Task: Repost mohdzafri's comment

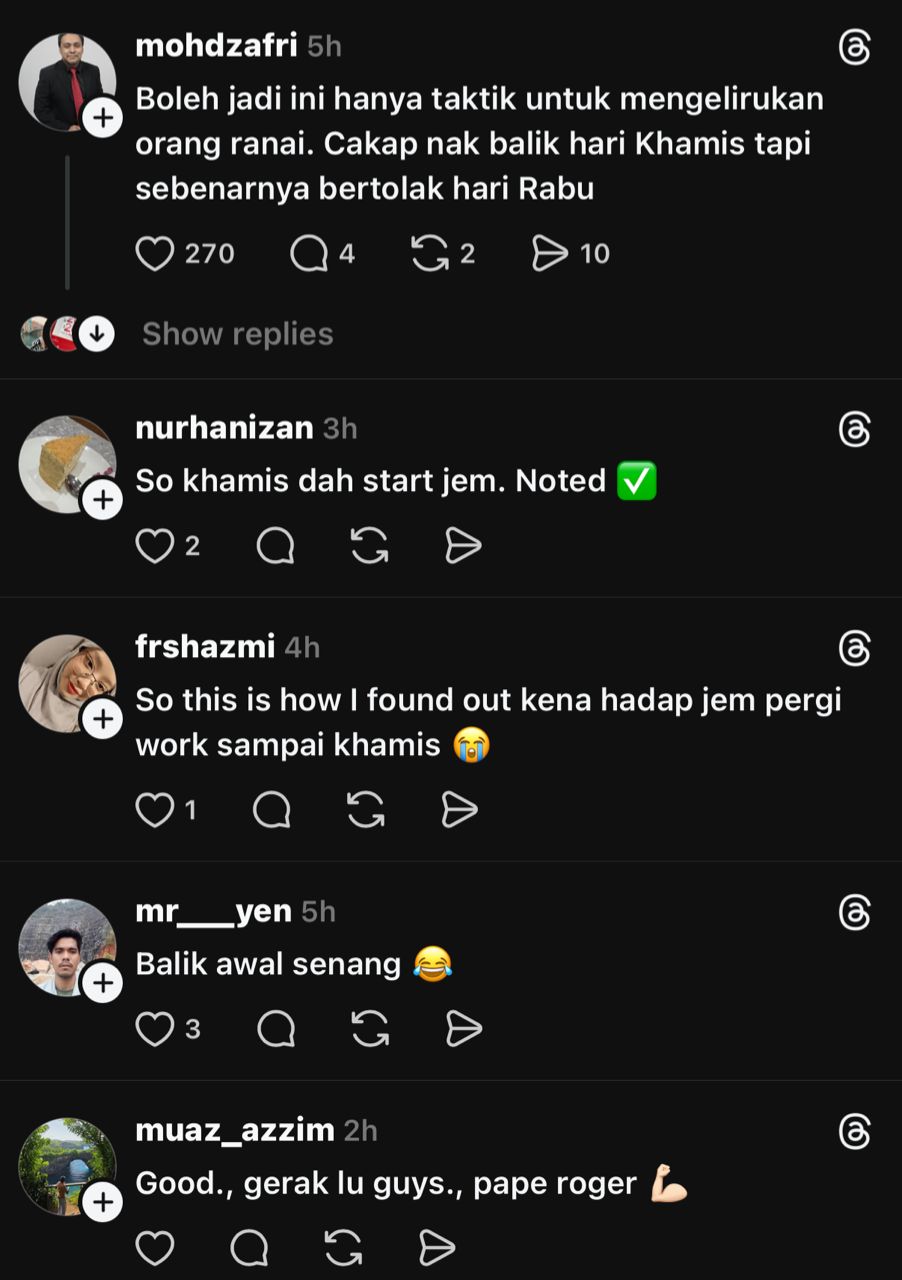Action: 430,254
